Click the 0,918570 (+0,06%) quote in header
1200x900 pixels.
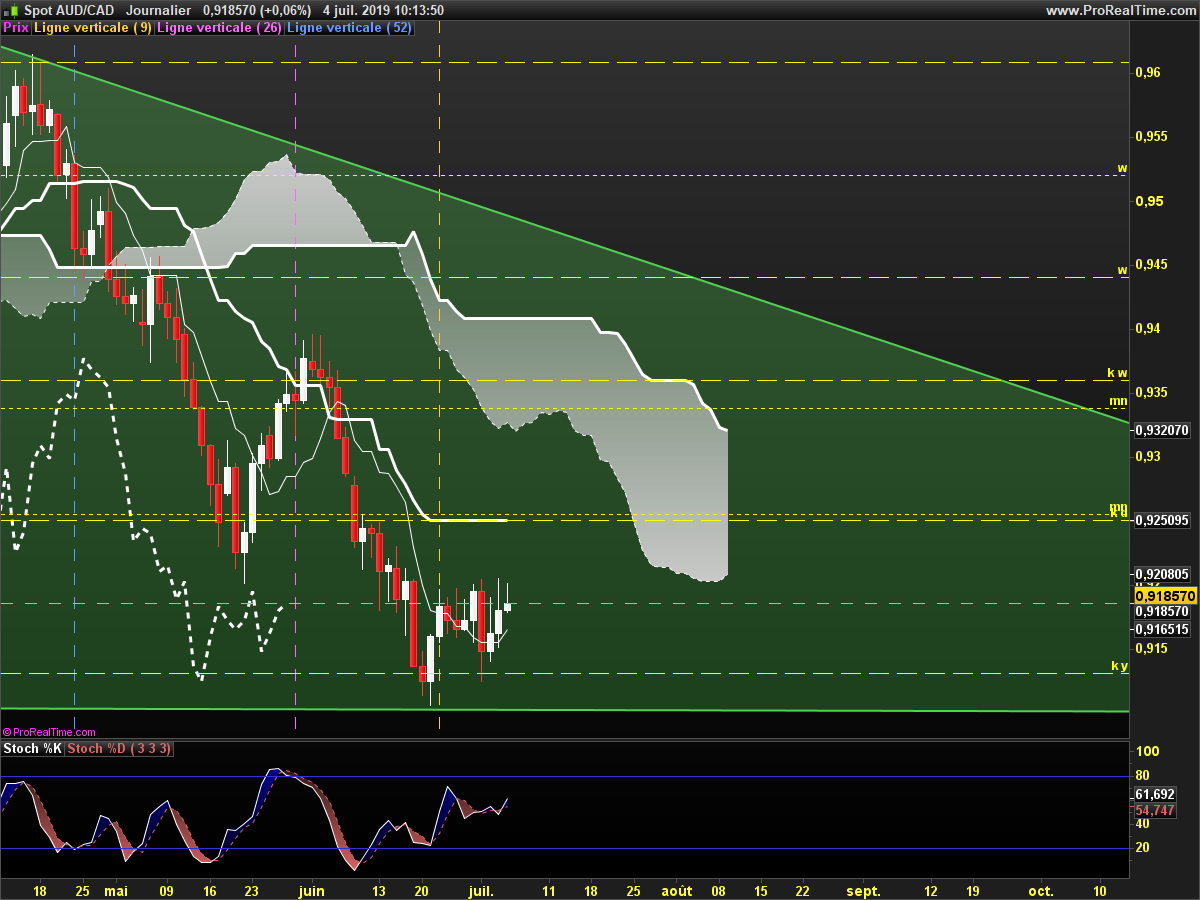[256, 10]
